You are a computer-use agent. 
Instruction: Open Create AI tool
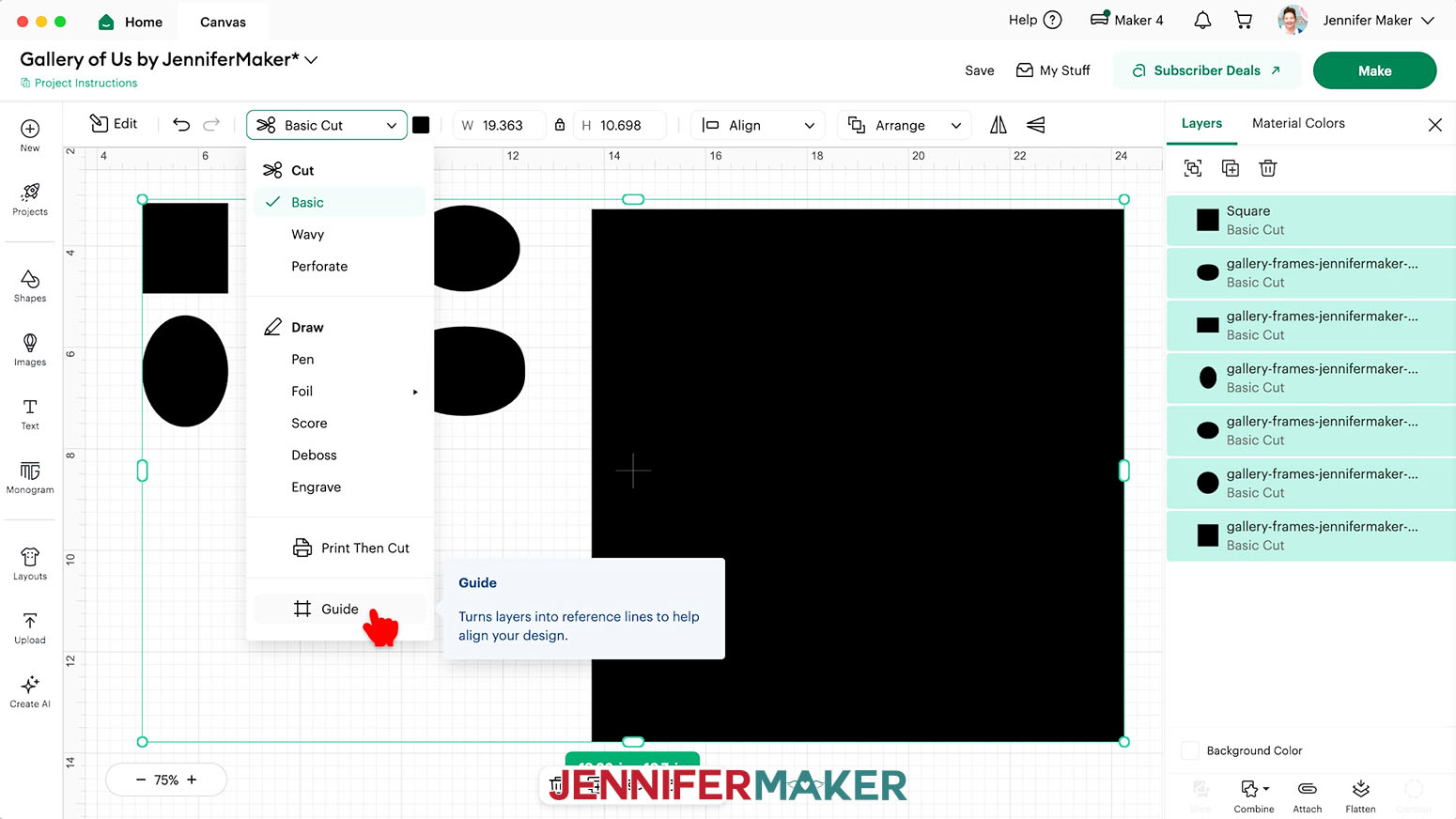[x=30, y=691]
